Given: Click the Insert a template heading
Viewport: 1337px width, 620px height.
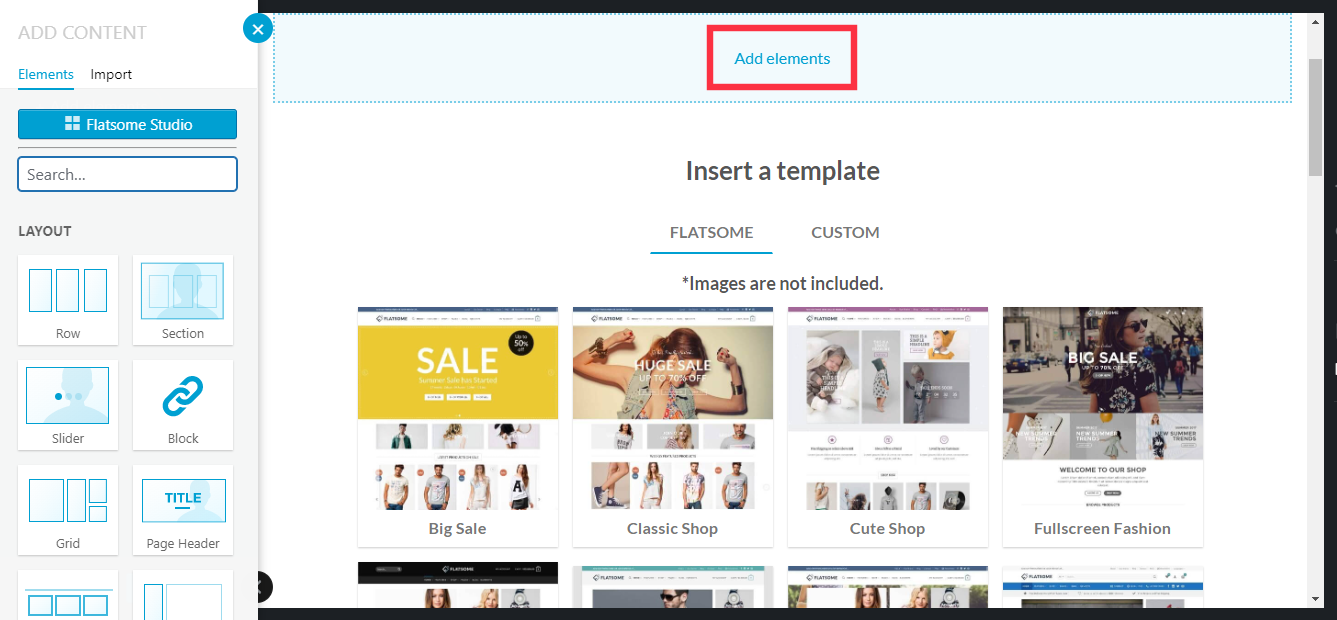Looking at the screenshot, I should (783, 171).
